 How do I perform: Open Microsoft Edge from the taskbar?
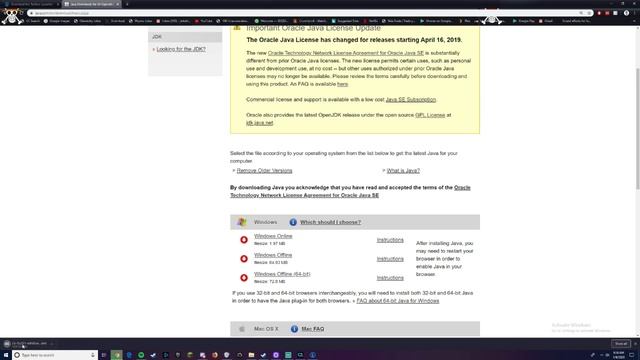click(x=129, y=355)
